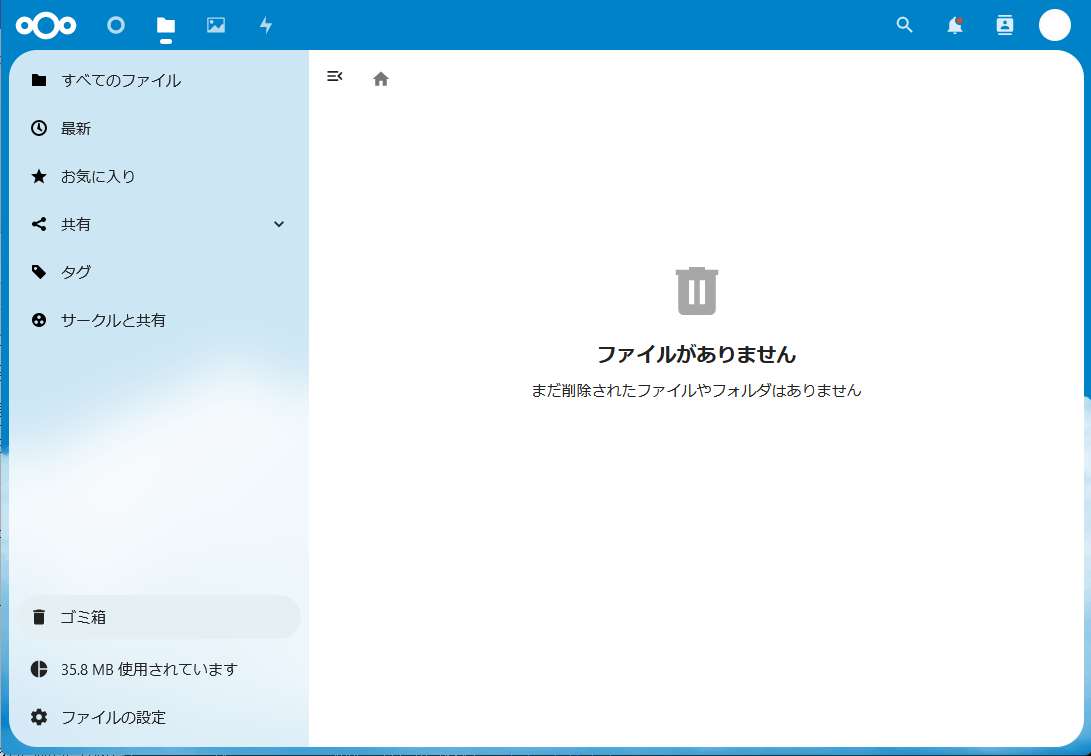This screenshot has height=756, width=1091.
Task: Collapse the navigation sidebar
Action: [x=334, y=76]
